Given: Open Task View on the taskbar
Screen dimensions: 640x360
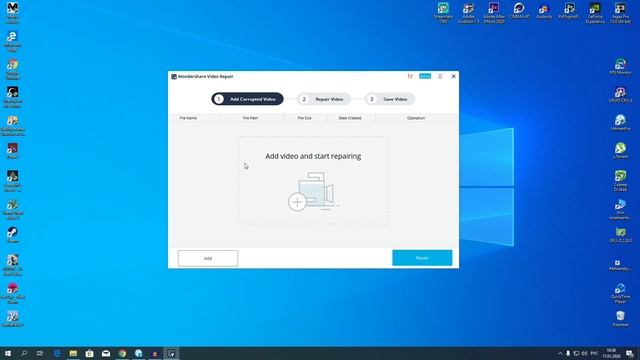Looking at the screenshot, I should (x=40, y=353).
